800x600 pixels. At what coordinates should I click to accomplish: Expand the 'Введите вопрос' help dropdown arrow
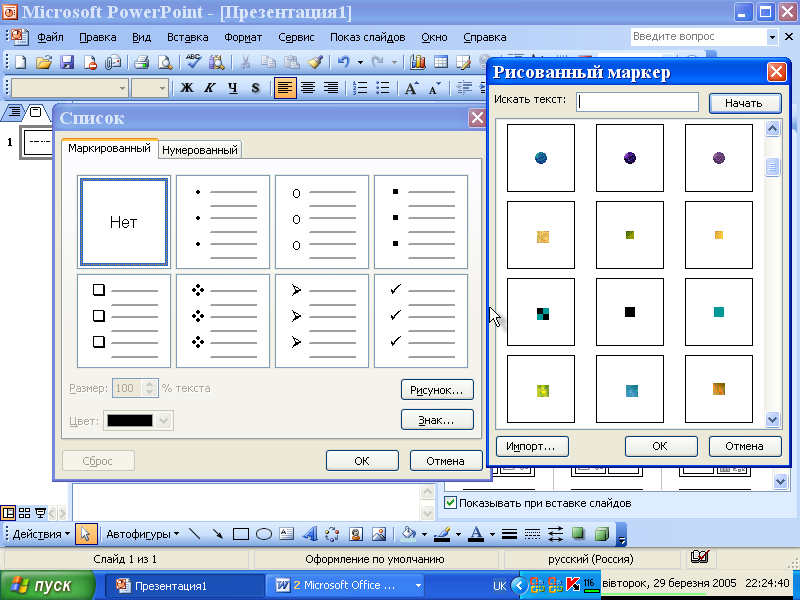pos(772,37)
